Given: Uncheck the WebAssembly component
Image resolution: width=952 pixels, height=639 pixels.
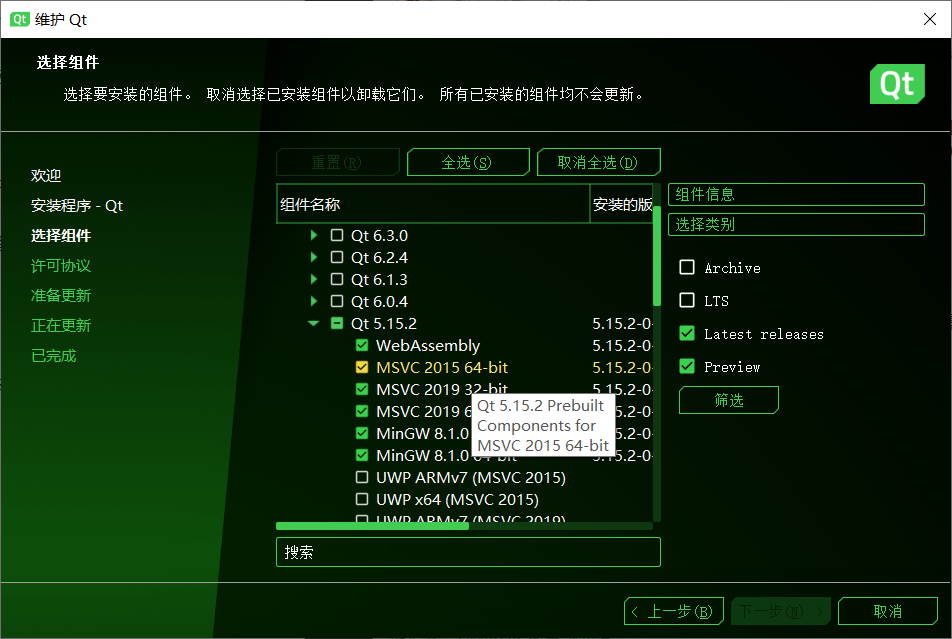Looking at the screenshot, I should coord(362,345).
